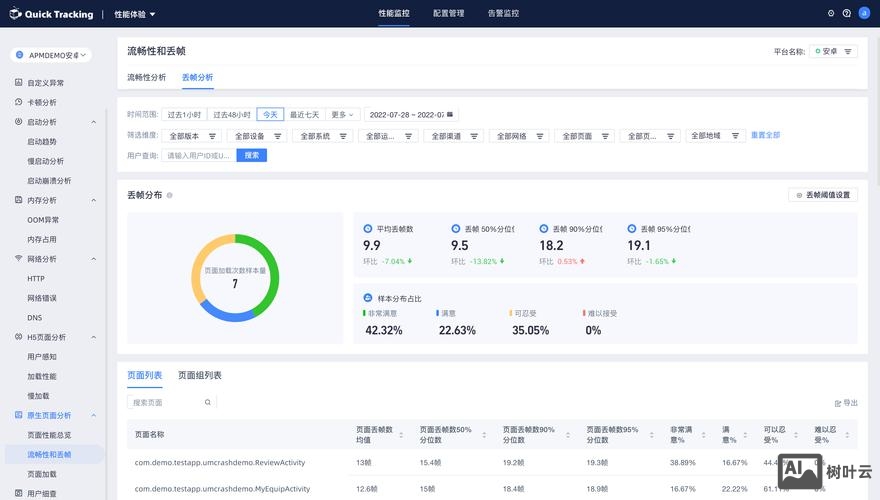Image resolution: width=880 pixels, height=500 pixels.
Task: Open the APMDEMO app selector dropdown
Action: [52, 55]
